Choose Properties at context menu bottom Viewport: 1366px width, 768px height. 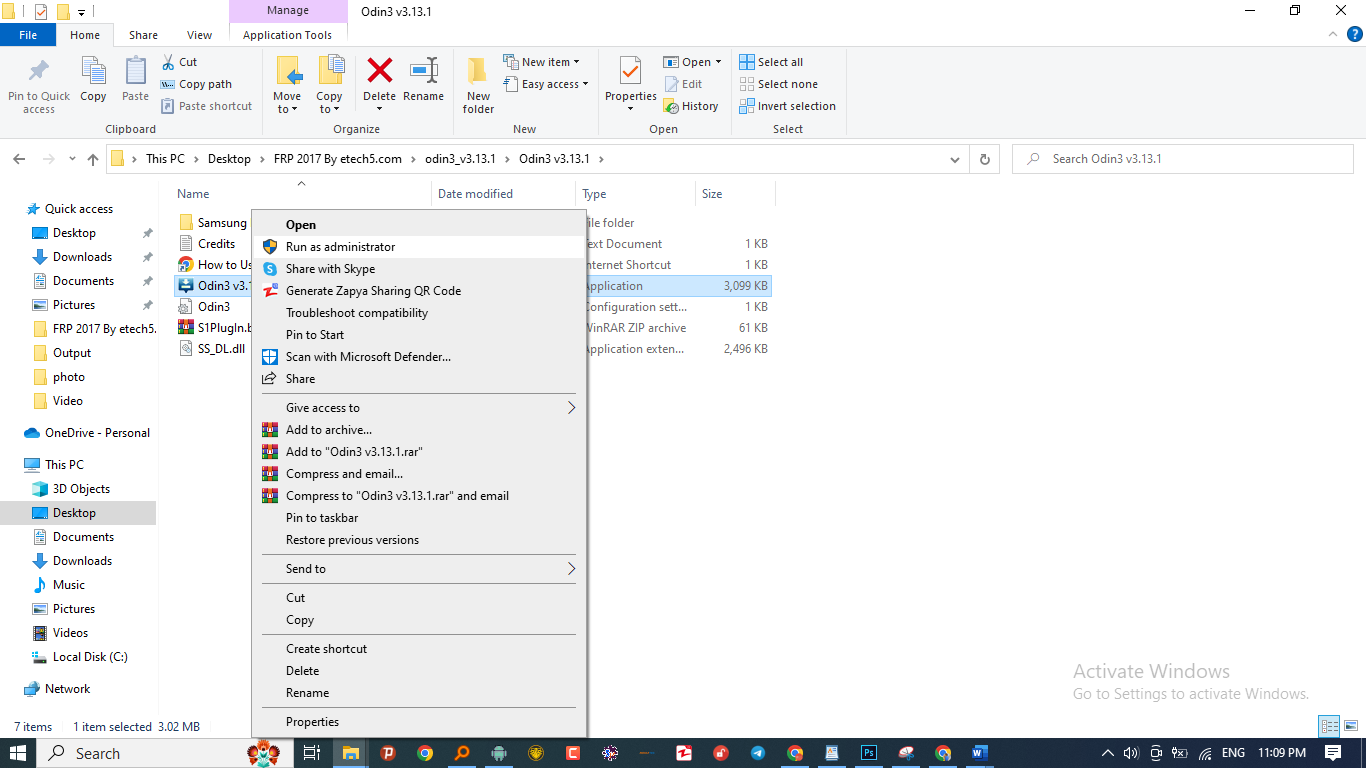pyautogui.click(x=419, y=722)
